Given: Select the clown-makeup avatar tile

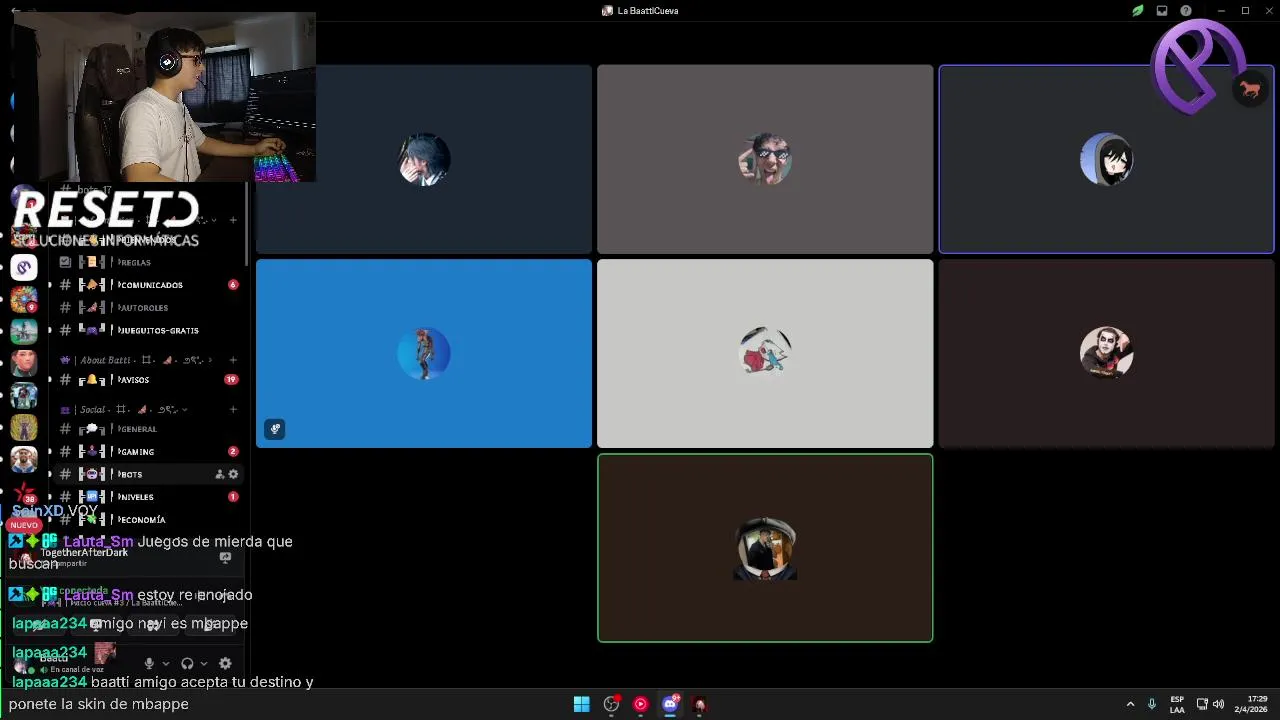Looking at the screenshot, I should [x=1106, y=353].
